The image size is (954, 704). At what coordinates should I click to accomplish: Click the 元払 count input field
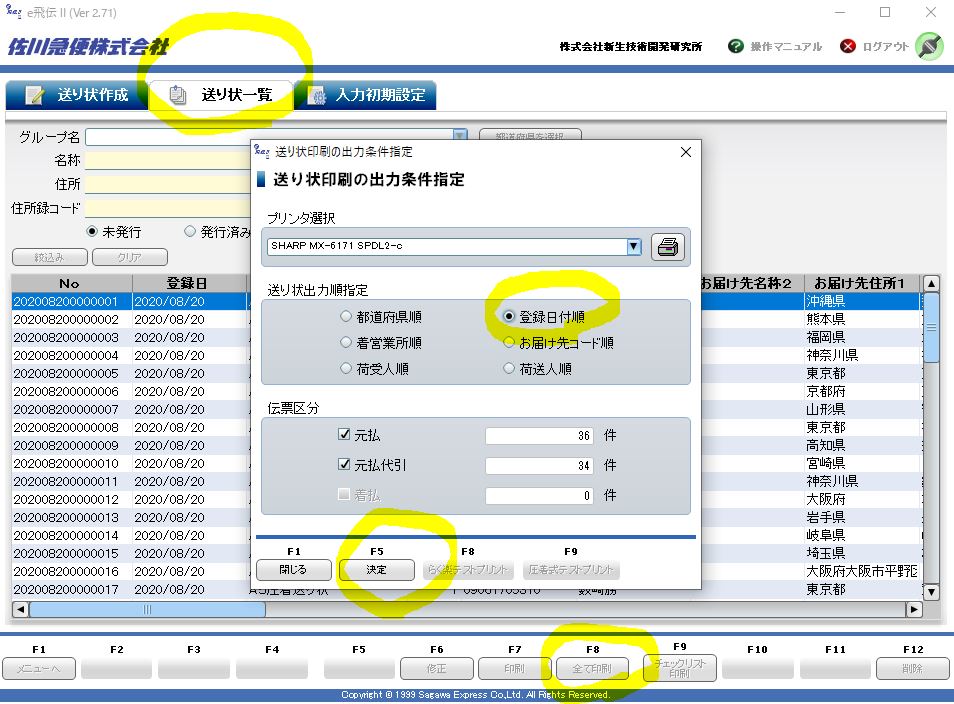(x=540, y=436)
